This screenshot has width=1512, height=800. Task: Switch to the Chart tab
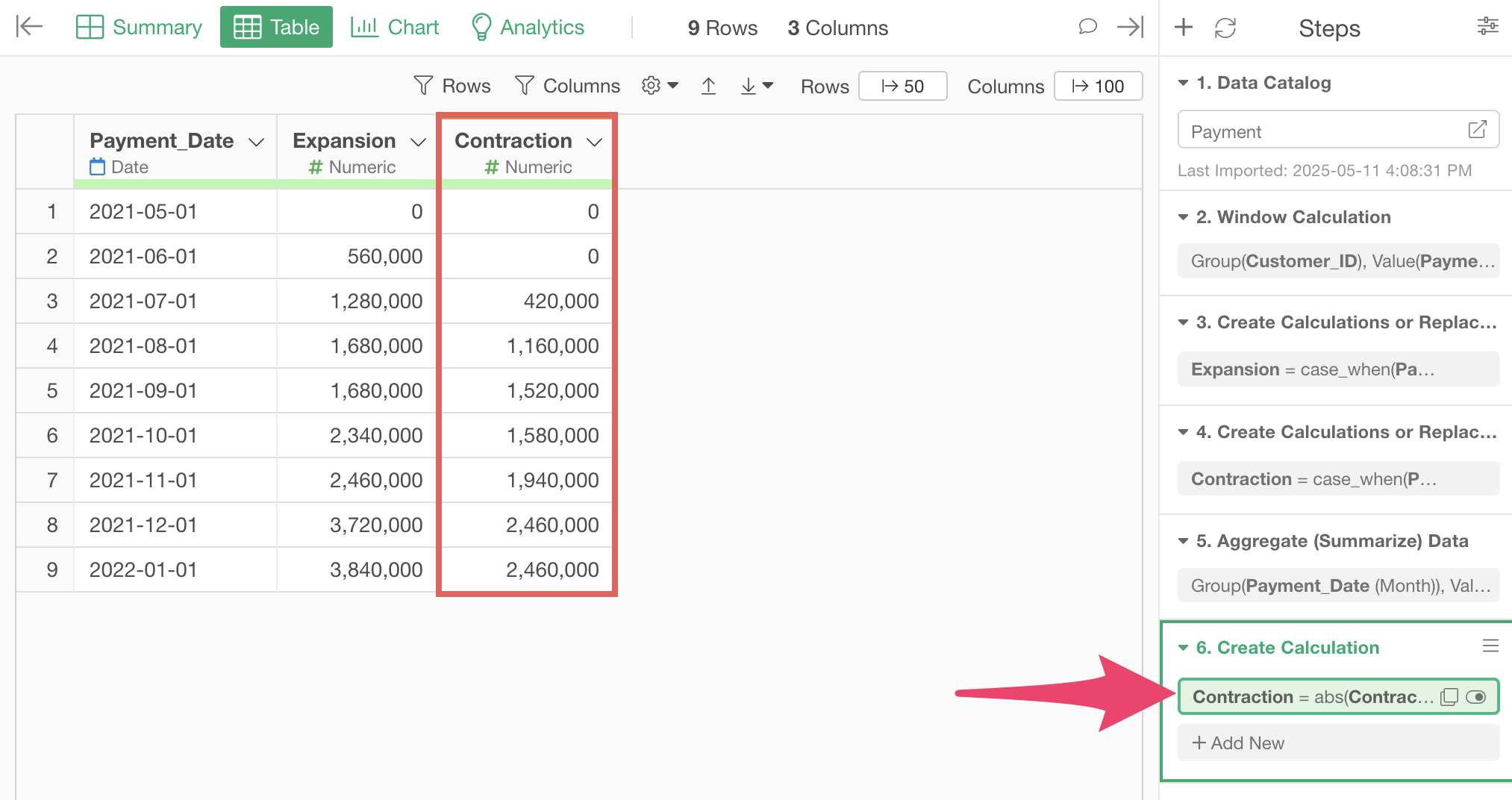395,28
